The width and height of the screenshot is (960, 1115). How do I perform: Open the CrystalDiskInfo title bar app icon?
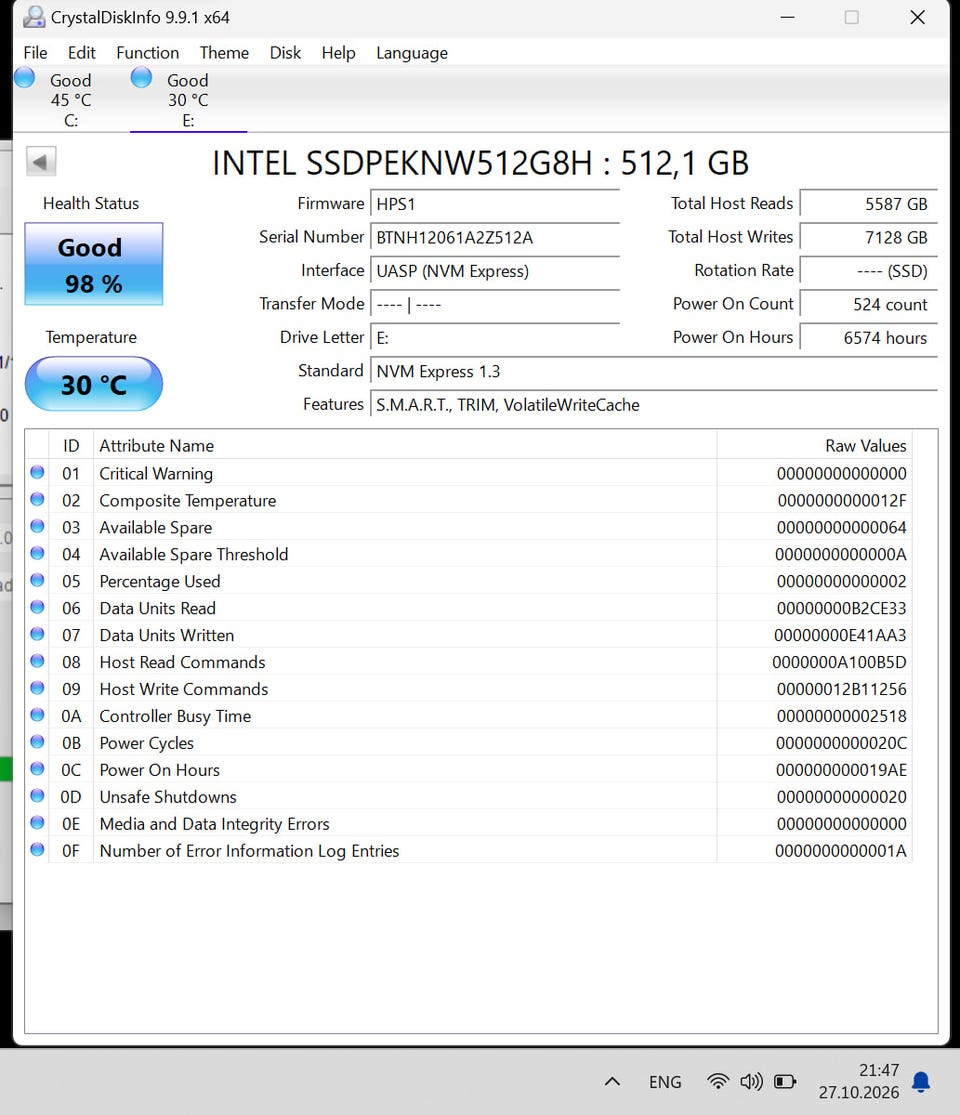click(33, 17)
